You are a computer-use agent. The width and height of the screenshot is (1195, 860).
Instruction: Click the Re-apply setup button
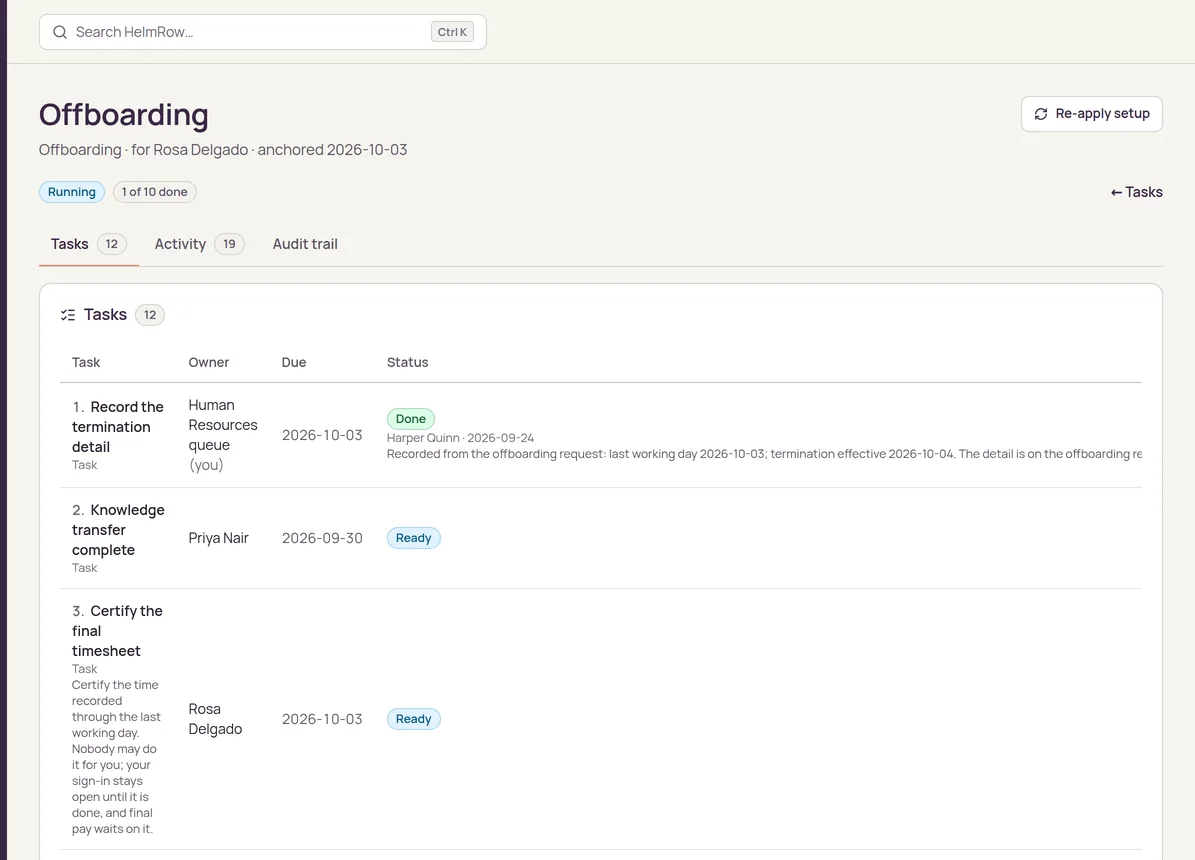click(1091, 114)
